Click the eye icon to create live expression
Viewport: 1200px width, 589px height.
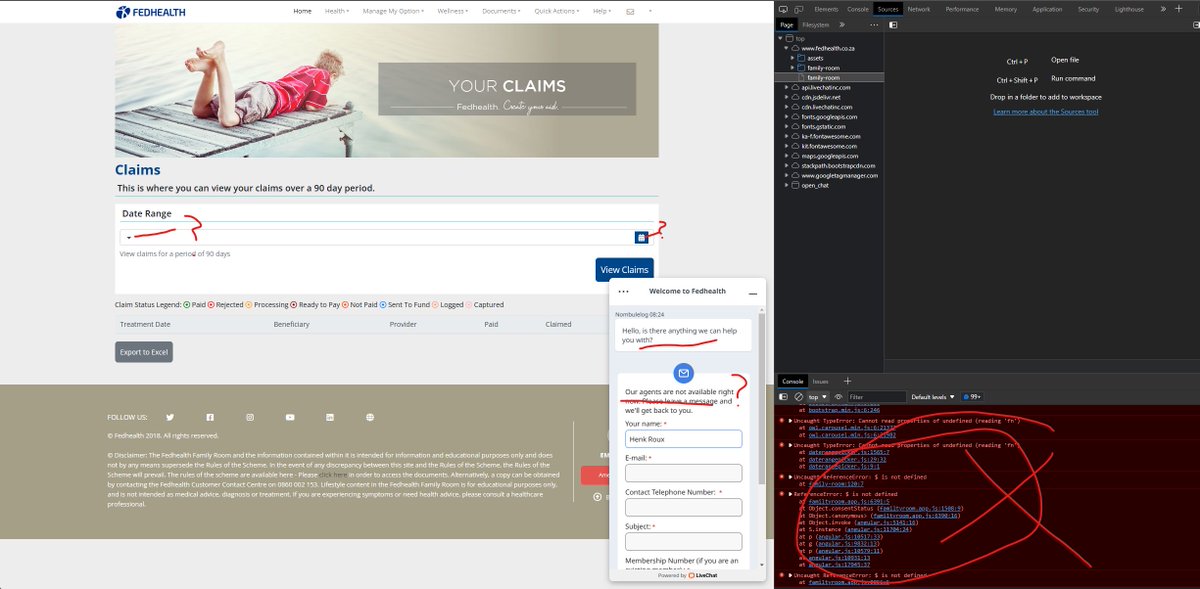[x=838, y=396]
